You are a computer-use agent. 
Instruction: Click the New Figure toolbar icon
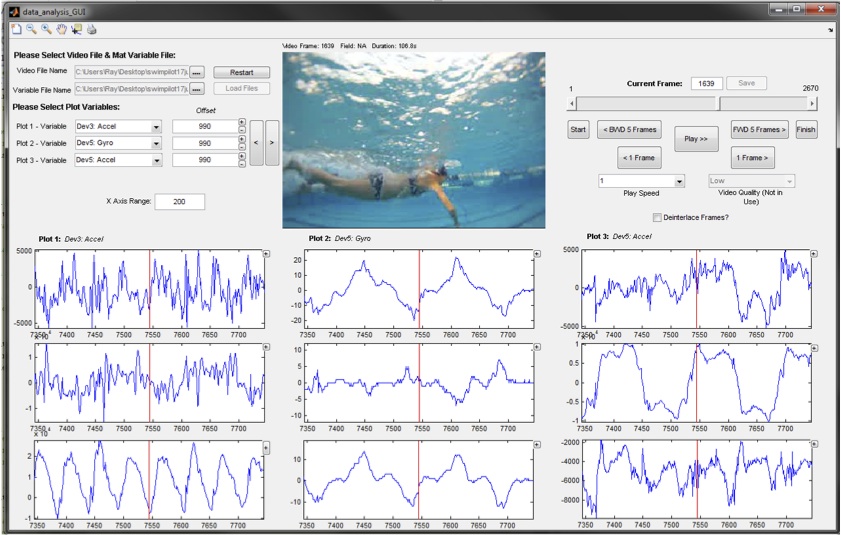tap(14, 30)
